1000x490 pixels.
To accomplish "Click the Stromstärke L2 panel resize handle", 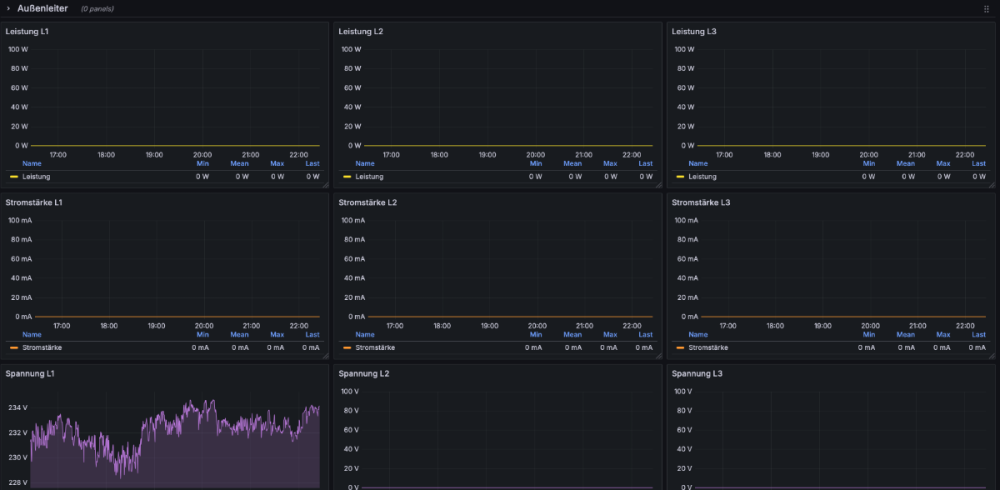I will point(657,354).
